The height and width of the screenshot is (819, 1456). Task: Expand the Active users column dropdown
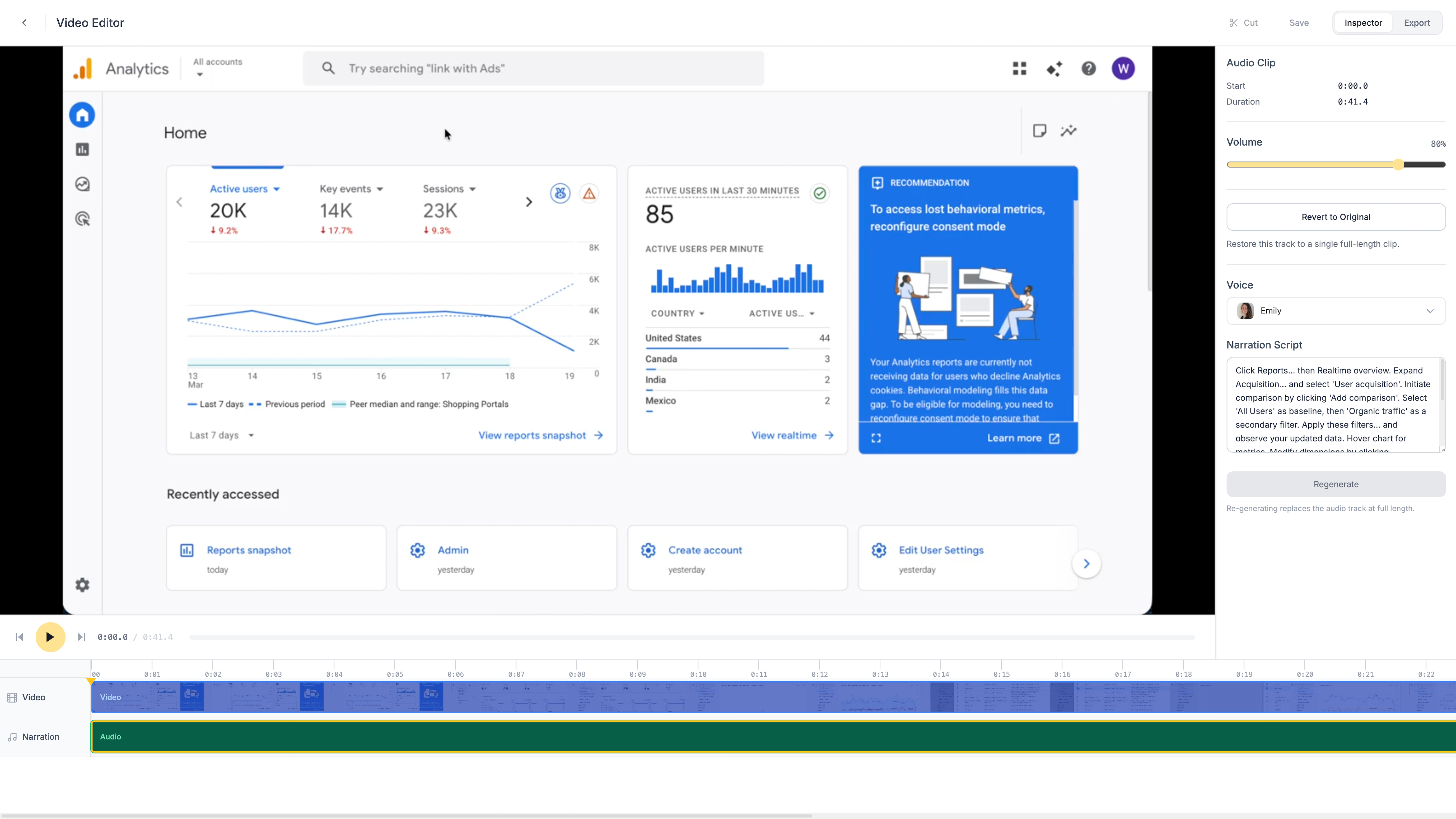(x=782, y=313)
